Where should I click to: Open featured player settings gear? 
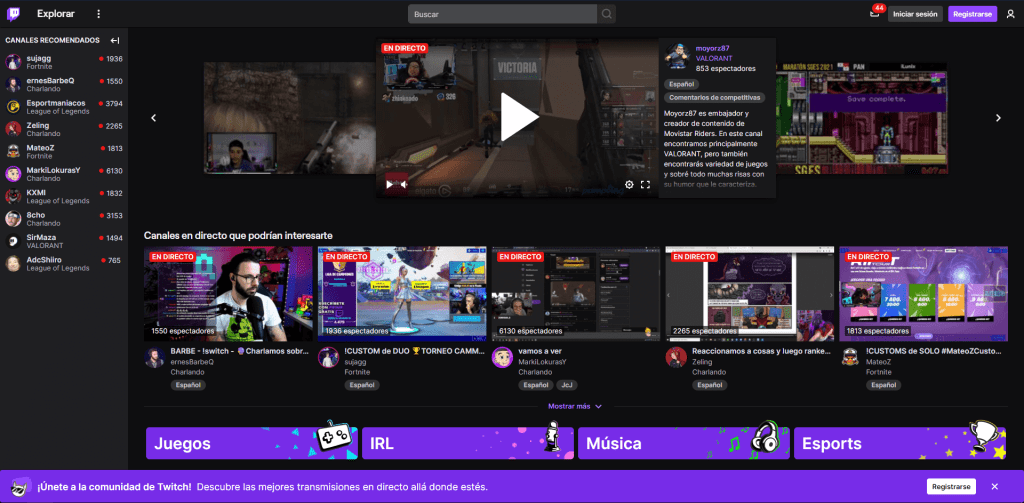click(x=629, y=185)
